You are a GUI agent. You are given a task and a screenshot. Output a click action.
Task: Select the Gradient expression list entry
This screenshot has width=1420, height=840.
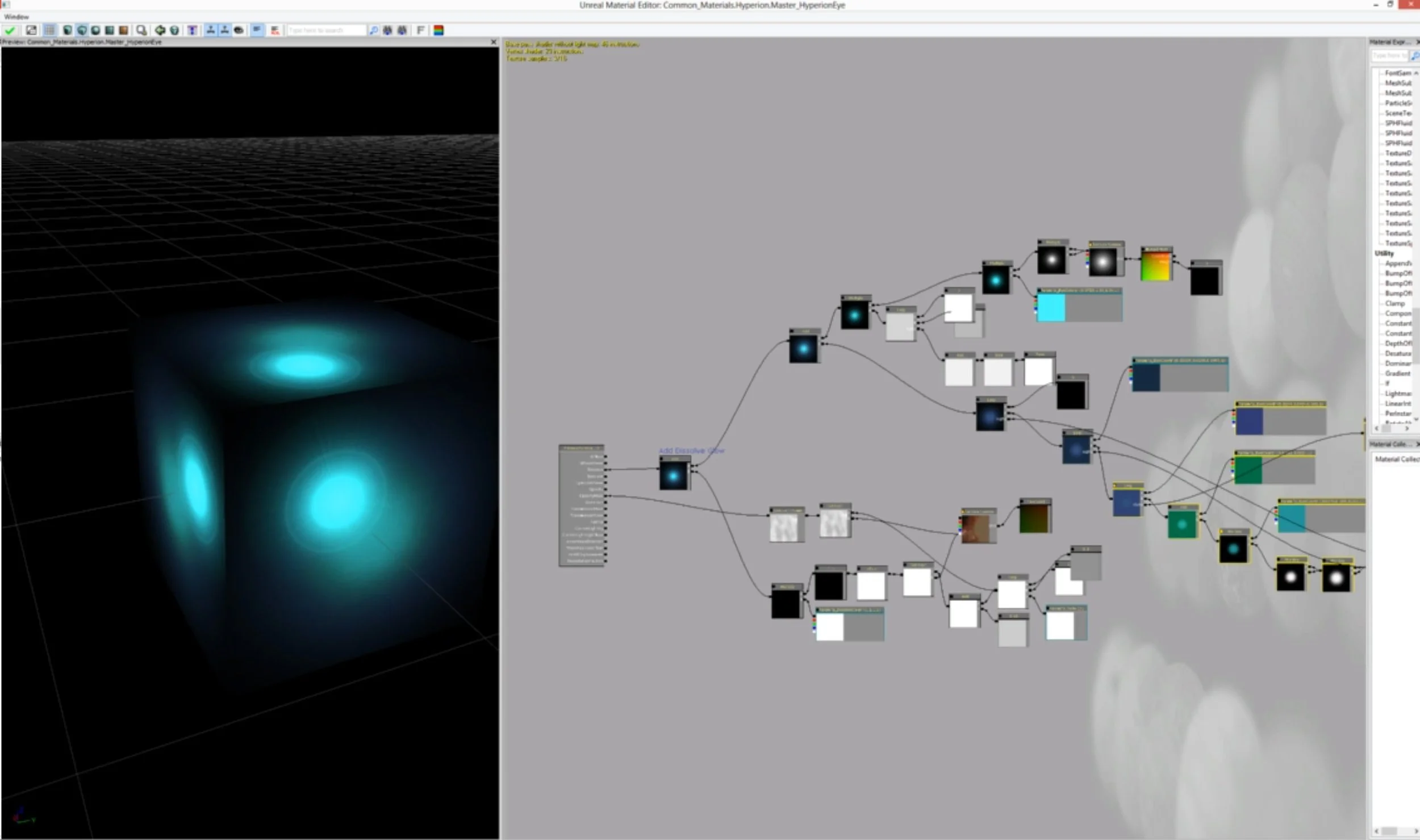click(1397, 373)
